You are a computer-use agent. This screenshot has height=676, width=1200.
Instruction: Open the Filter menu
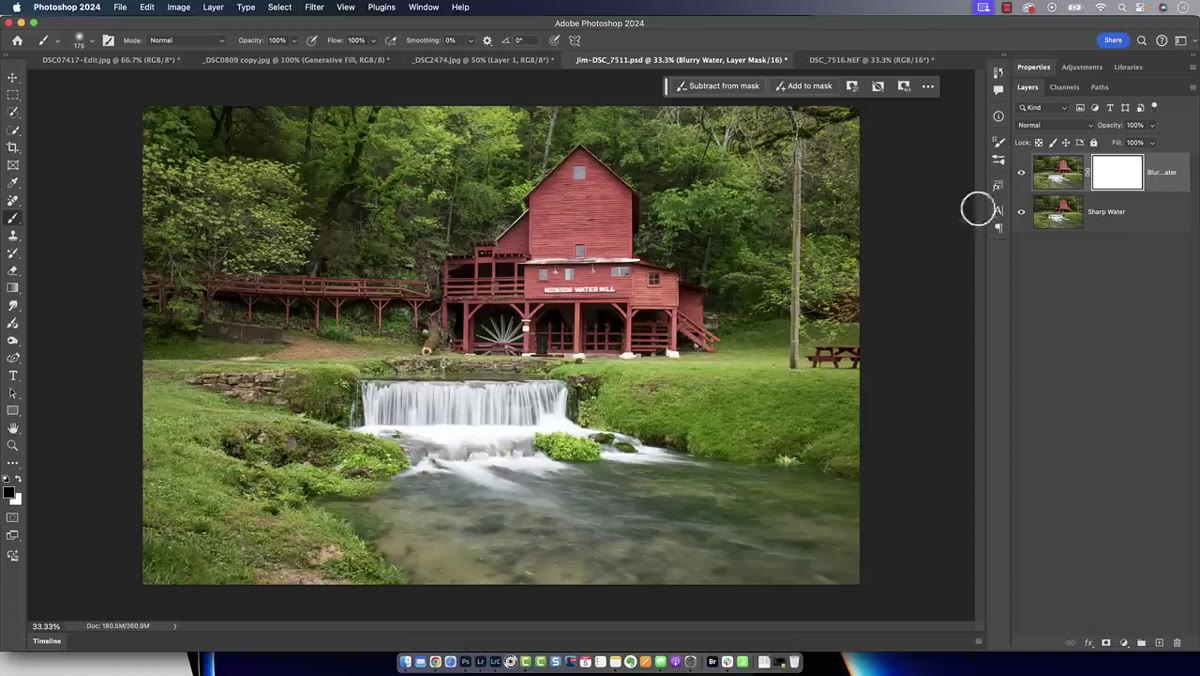pos(314,7)
